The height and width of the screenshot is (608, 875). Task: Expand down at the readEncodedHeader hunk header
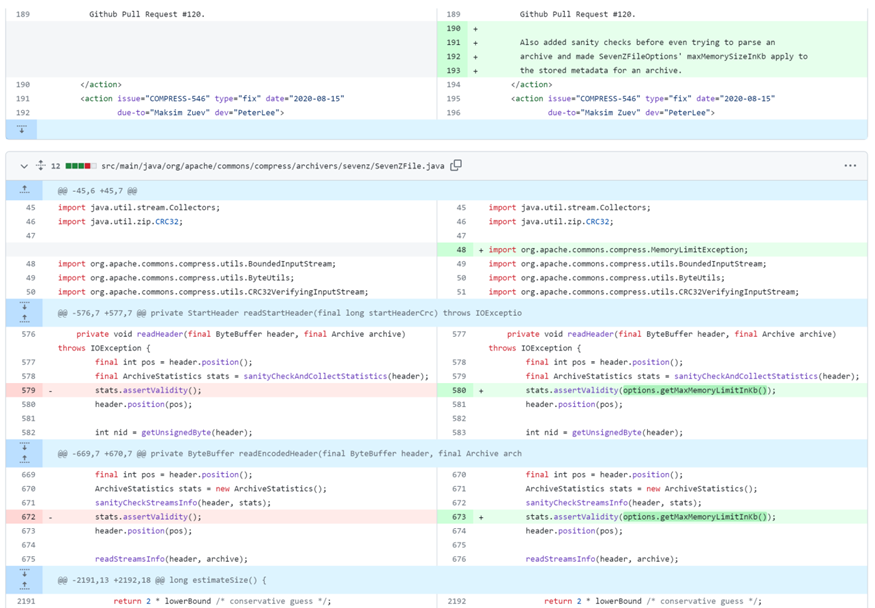(x=24, y=447)
